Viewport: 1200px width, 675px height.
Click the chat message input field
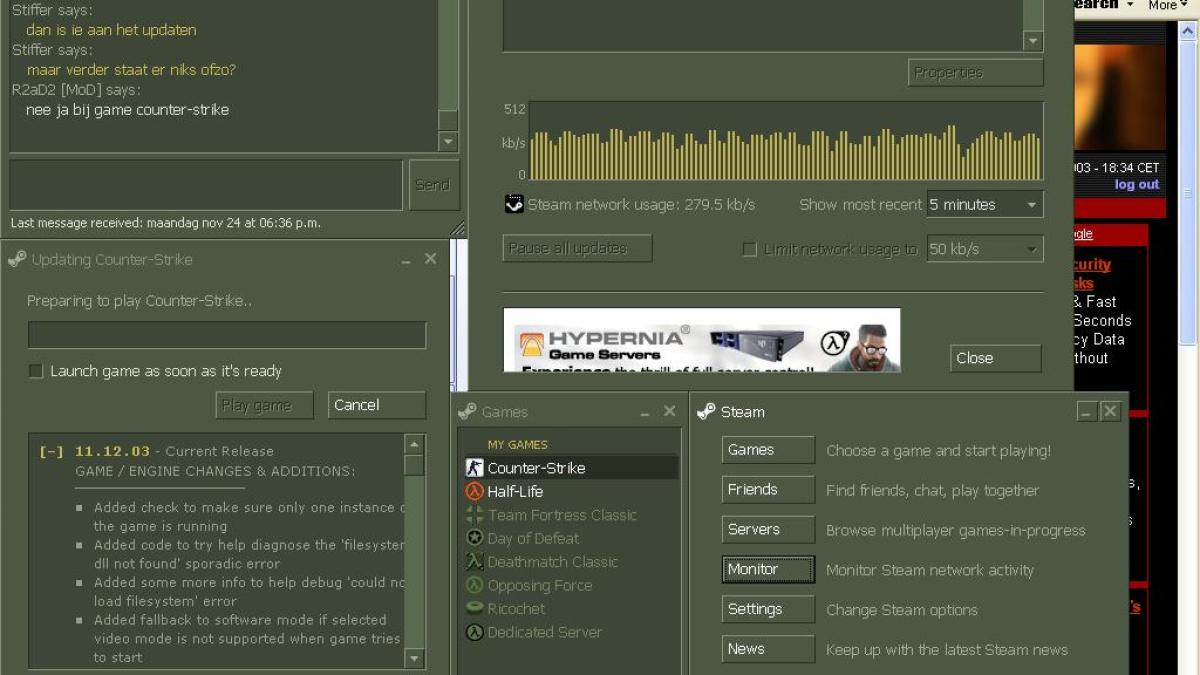(206, 185)
